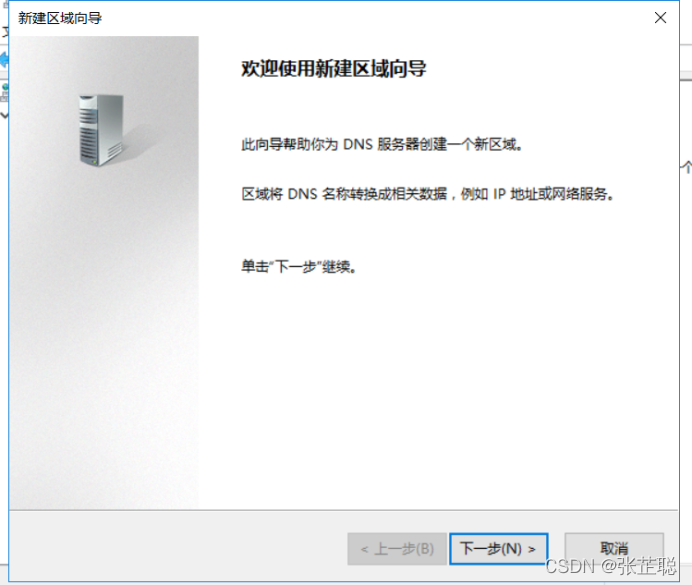Select the globe DNS icon at the left edge
The width and height of the screenshot is (692, 585).
click(x=5, y=87)
